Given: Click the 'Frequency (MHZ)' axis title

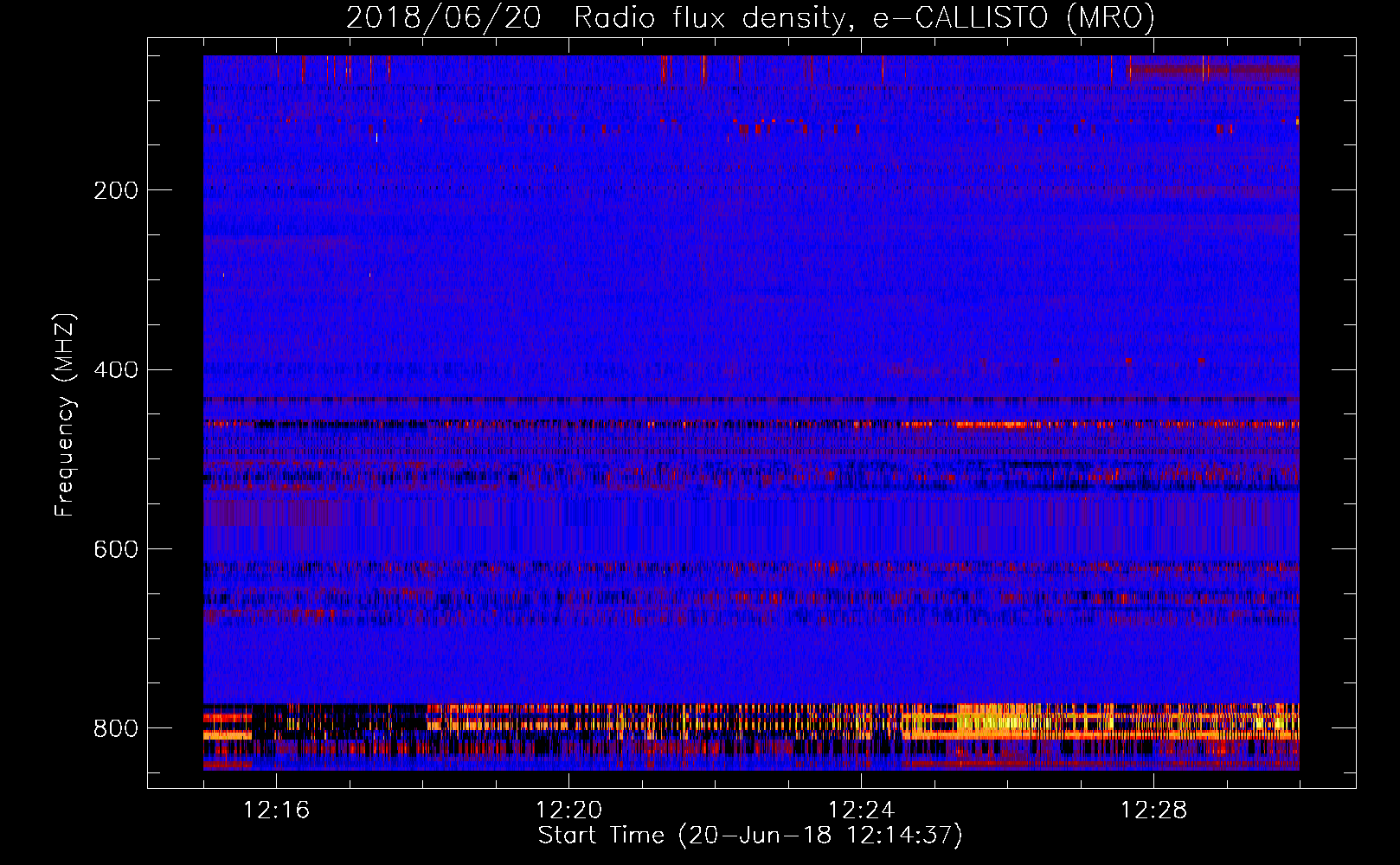Looking at the screenshot, I should (65, 414).
